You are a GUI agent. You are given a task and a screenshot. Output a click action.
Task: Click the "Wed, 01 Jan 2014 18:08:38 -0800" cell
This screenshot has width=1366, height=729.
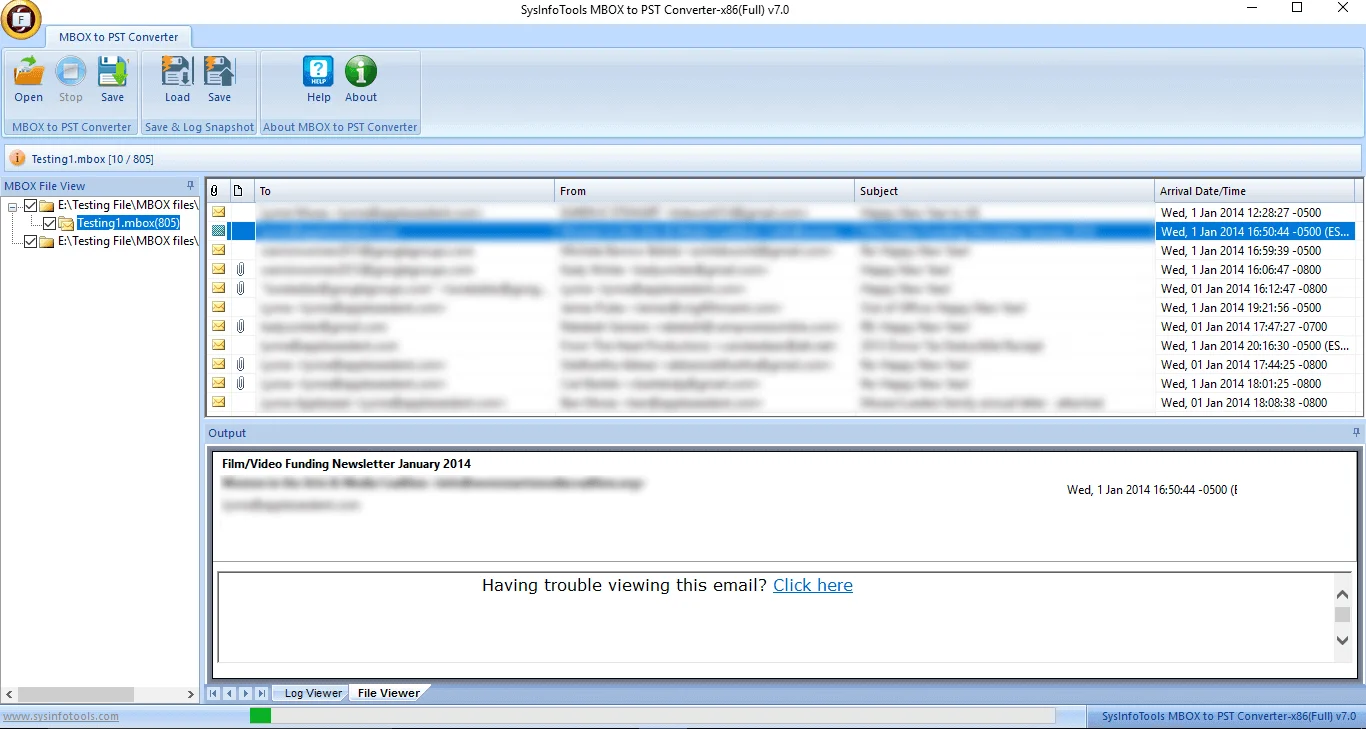click(x=1244, y=402)
